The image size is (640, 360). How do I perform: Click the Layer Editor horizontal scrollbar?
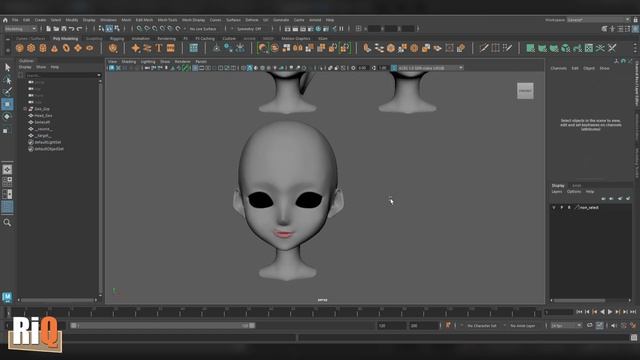coord(579,300)
